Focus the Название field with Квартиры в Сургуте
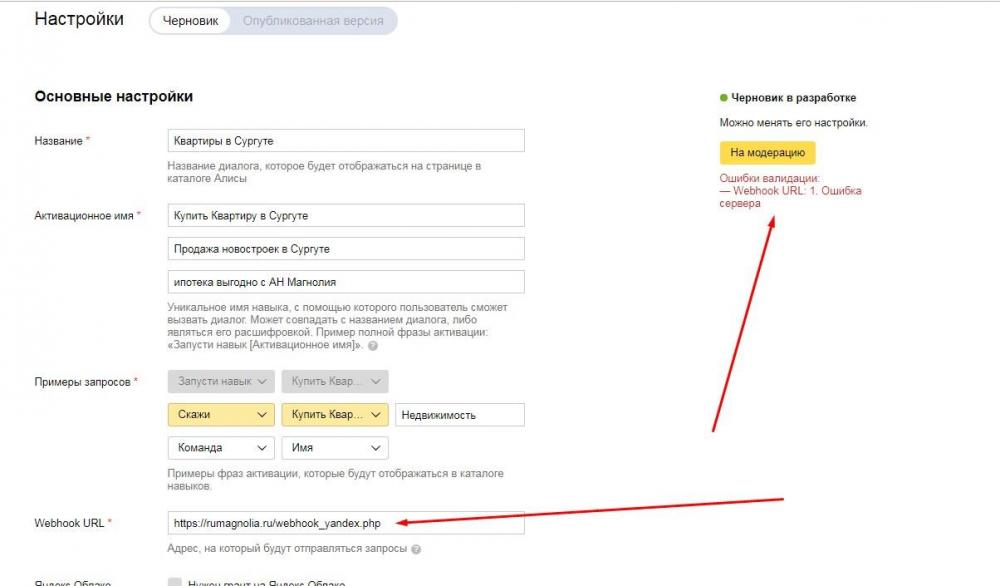Screen dimensions: 1000x586 pos(346,141)
